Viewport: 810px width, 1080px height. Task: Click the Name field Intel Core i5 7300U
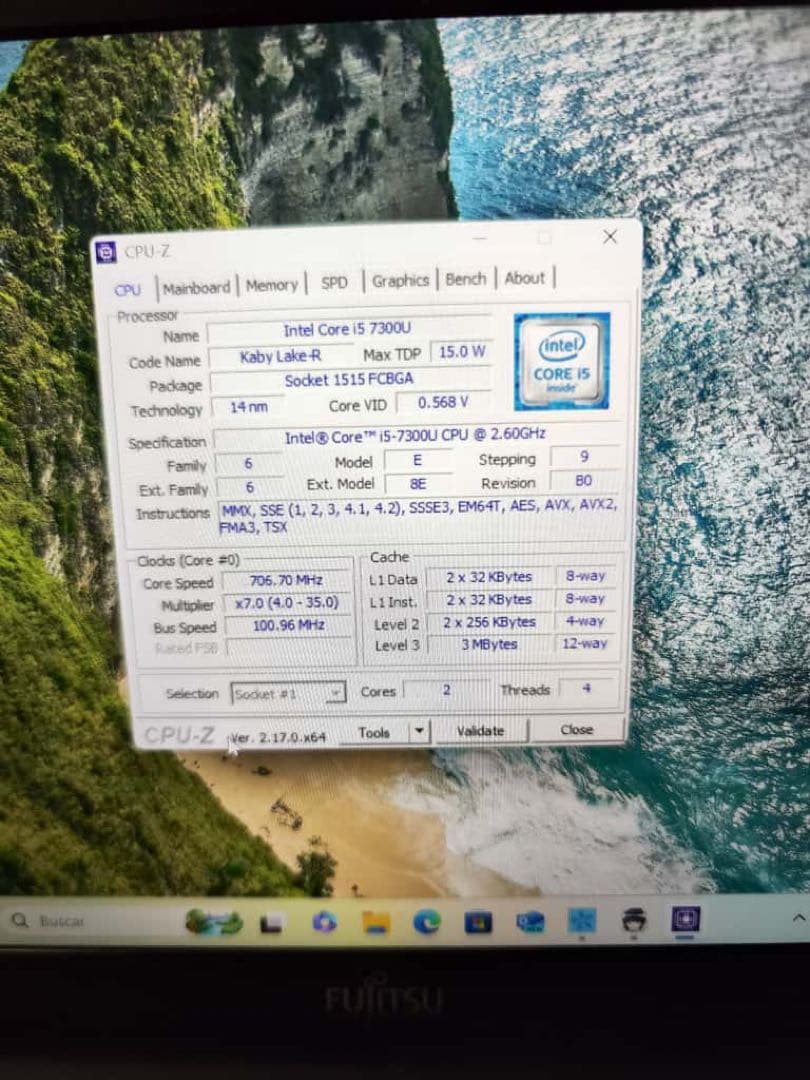click(348, 330)
